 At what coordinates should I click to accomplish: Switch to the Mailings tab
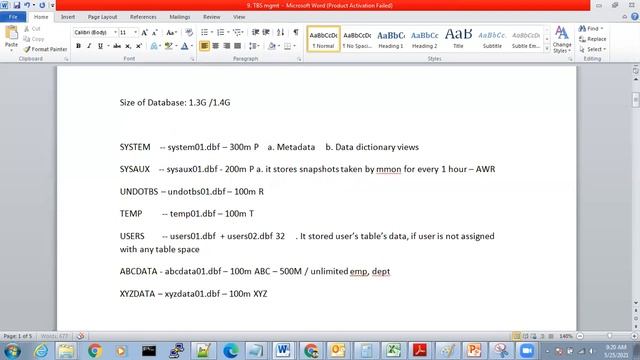pyautogui.click(x=180, y=17)
